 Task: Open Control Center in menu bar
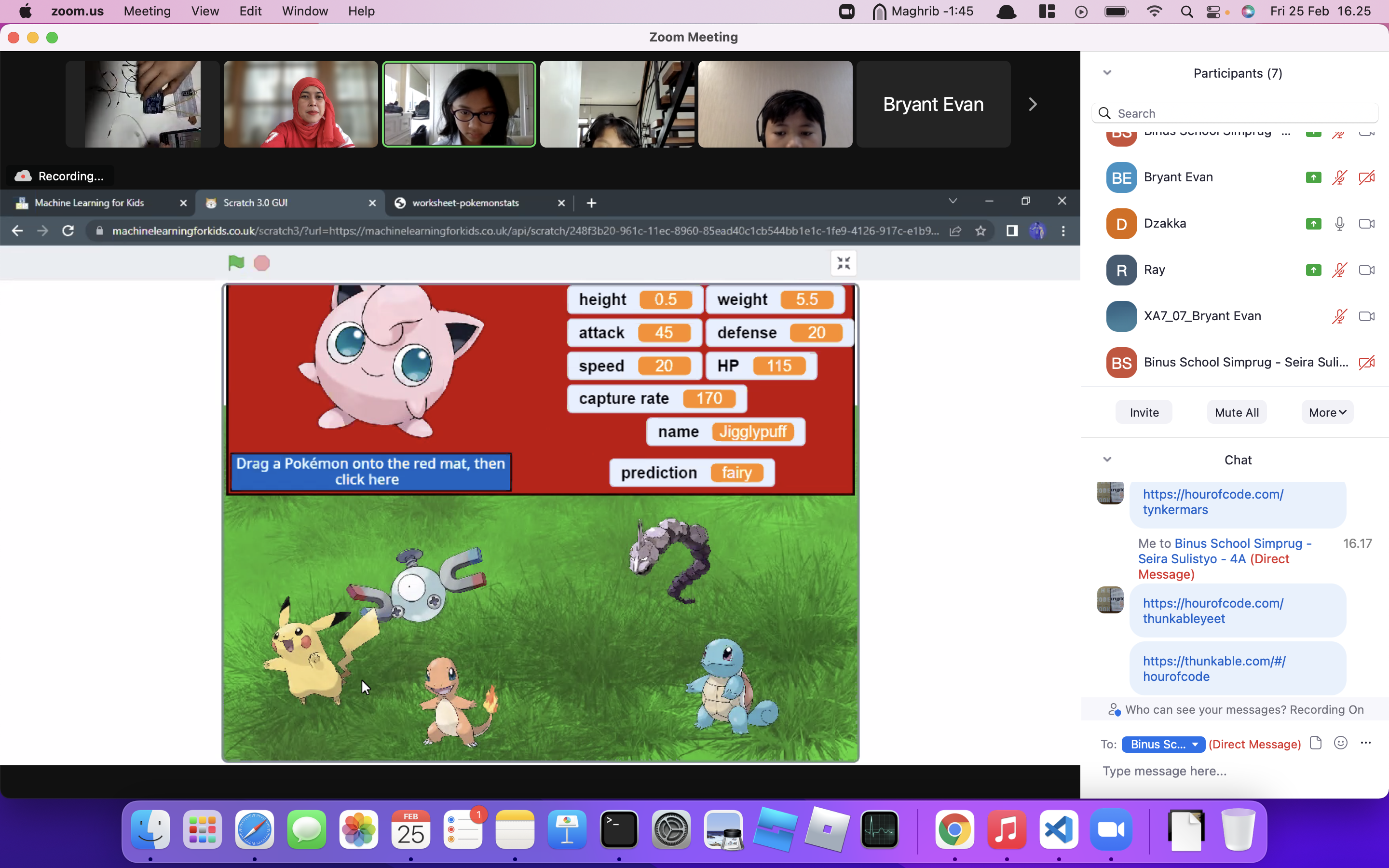[x=1213, y=12]
